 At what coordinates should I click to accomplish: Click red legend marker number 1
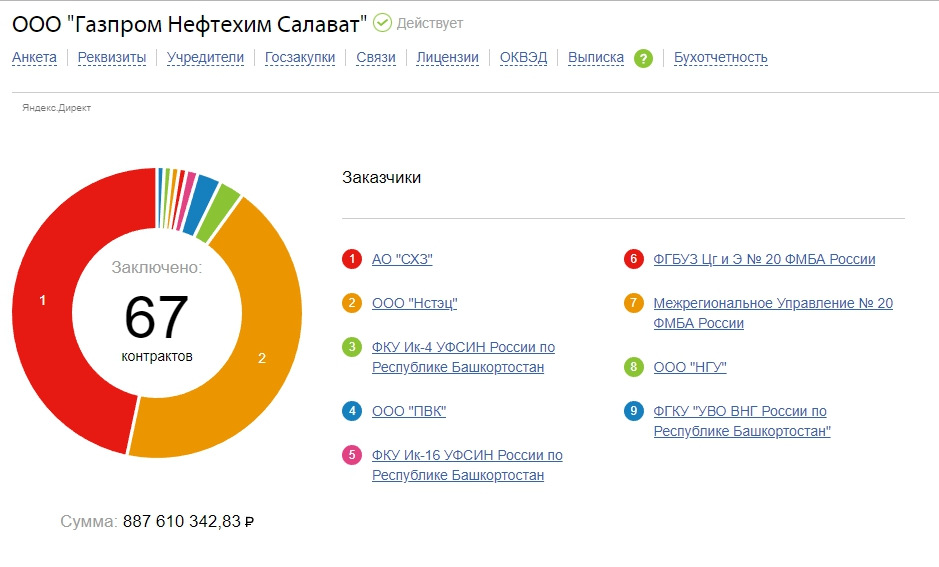(352, 259)
